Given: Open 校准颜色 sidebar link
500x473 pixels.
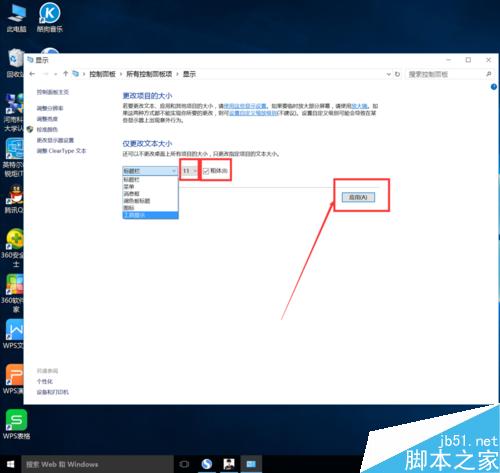Looking at the screenshot, I should [47, 130].
